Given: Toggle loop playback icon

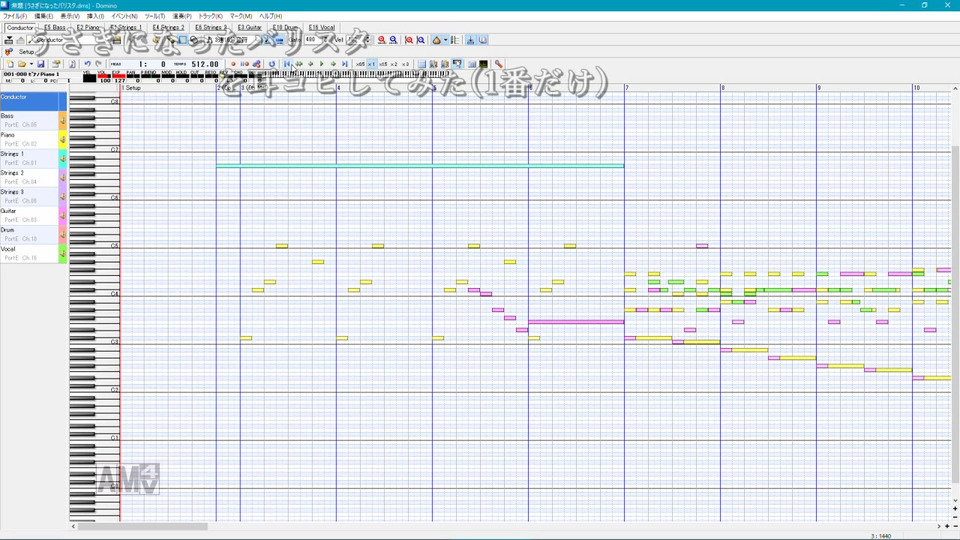Looking at the screenshot, I should coord(272,64).
